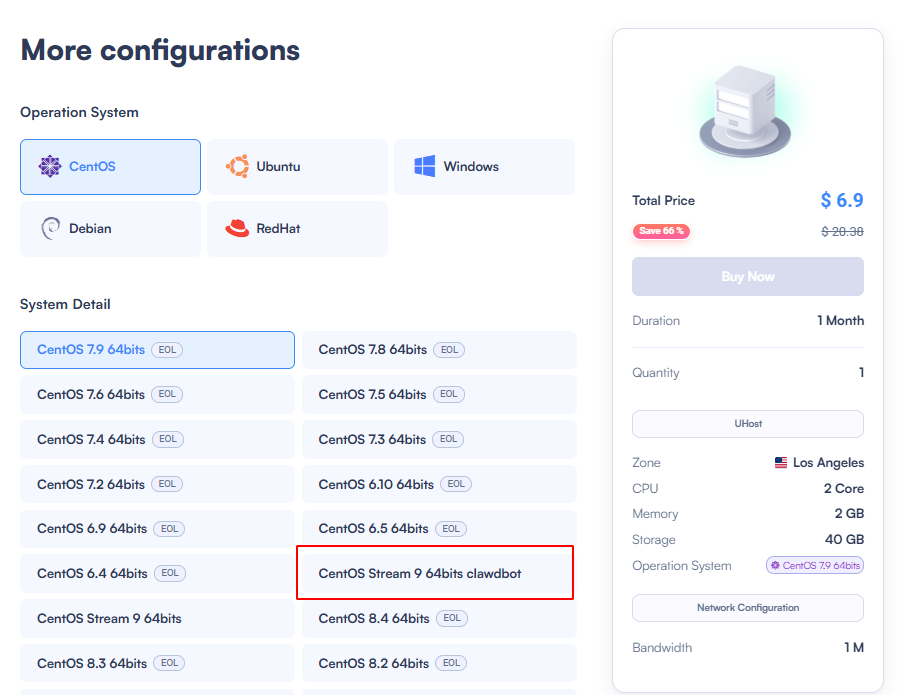
Task: Open the Network Configuration panel
Action: coord(746,608)
